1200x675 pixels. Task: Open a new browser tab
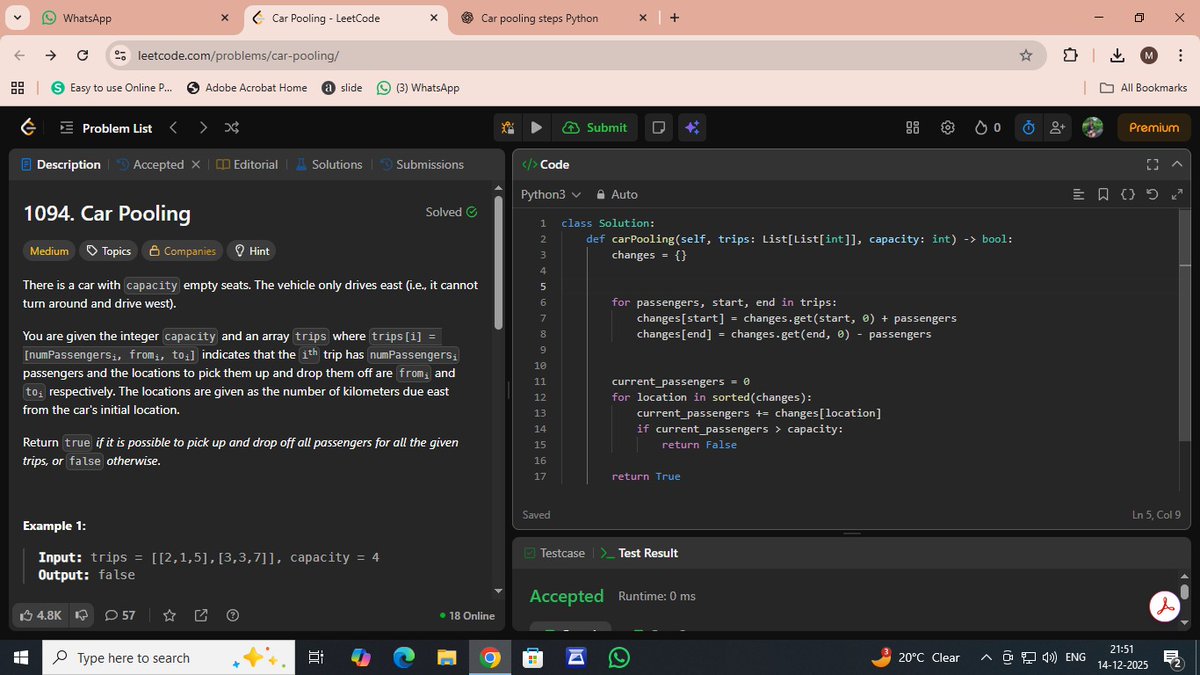(x=674, y=18)
